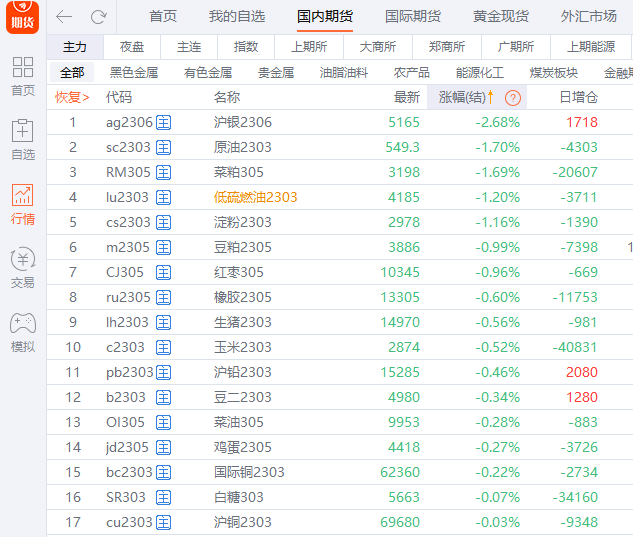The image size is (633, 537).
Task: Click the 主 badge next to ag2306
Action: coord(164,122)
